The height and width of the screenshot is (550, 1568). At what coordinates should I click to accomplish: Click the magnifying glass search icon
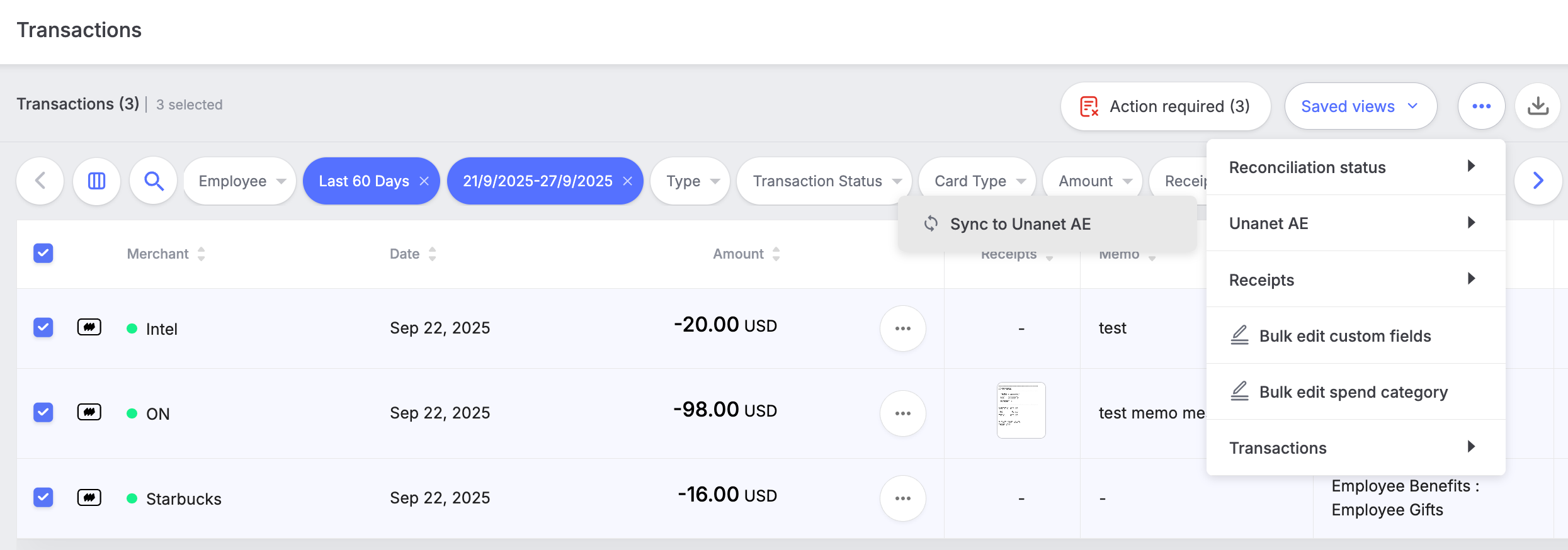click(154, 181)
